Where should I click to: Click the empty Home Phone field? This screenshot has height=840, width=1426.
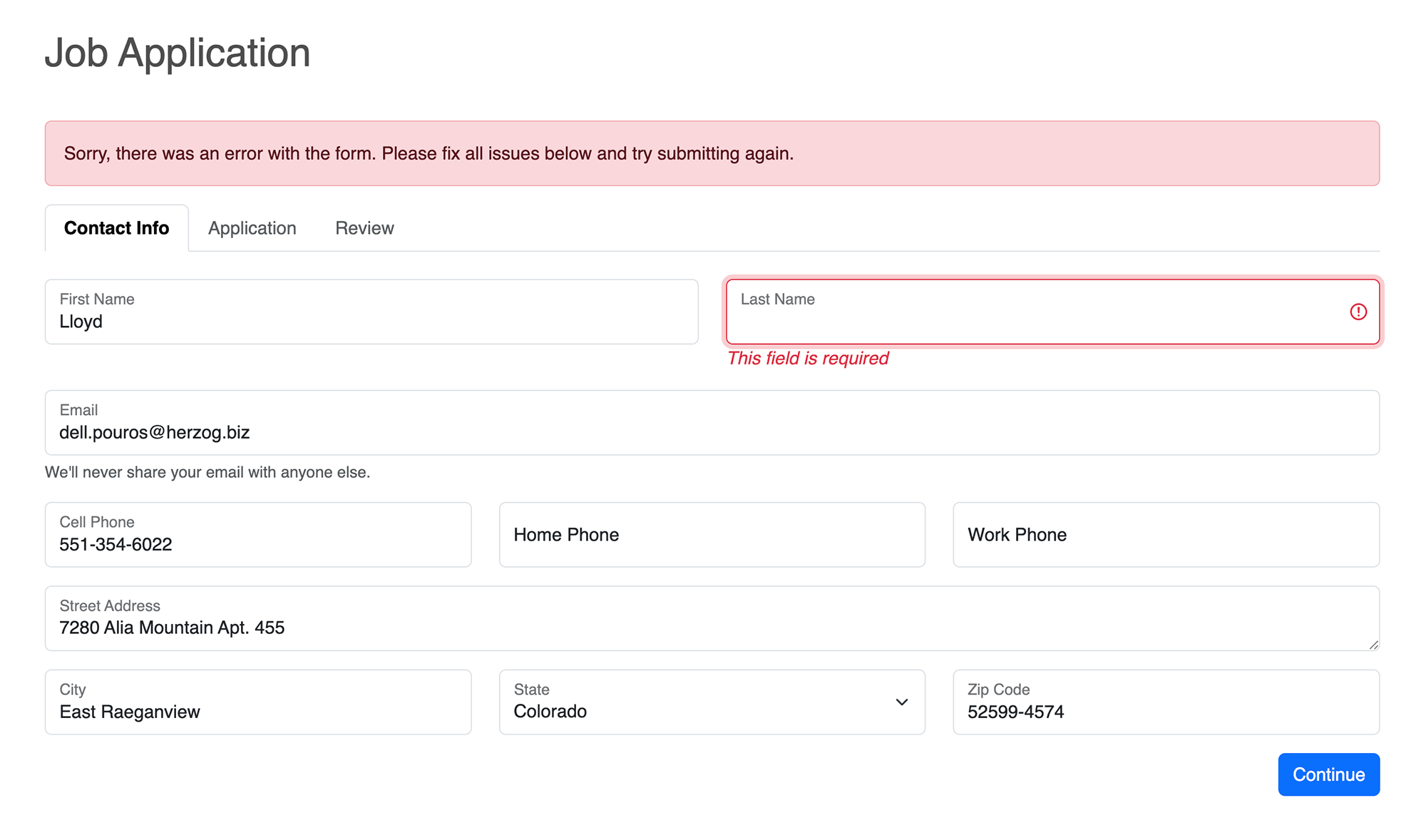click(x=711, y=535)
